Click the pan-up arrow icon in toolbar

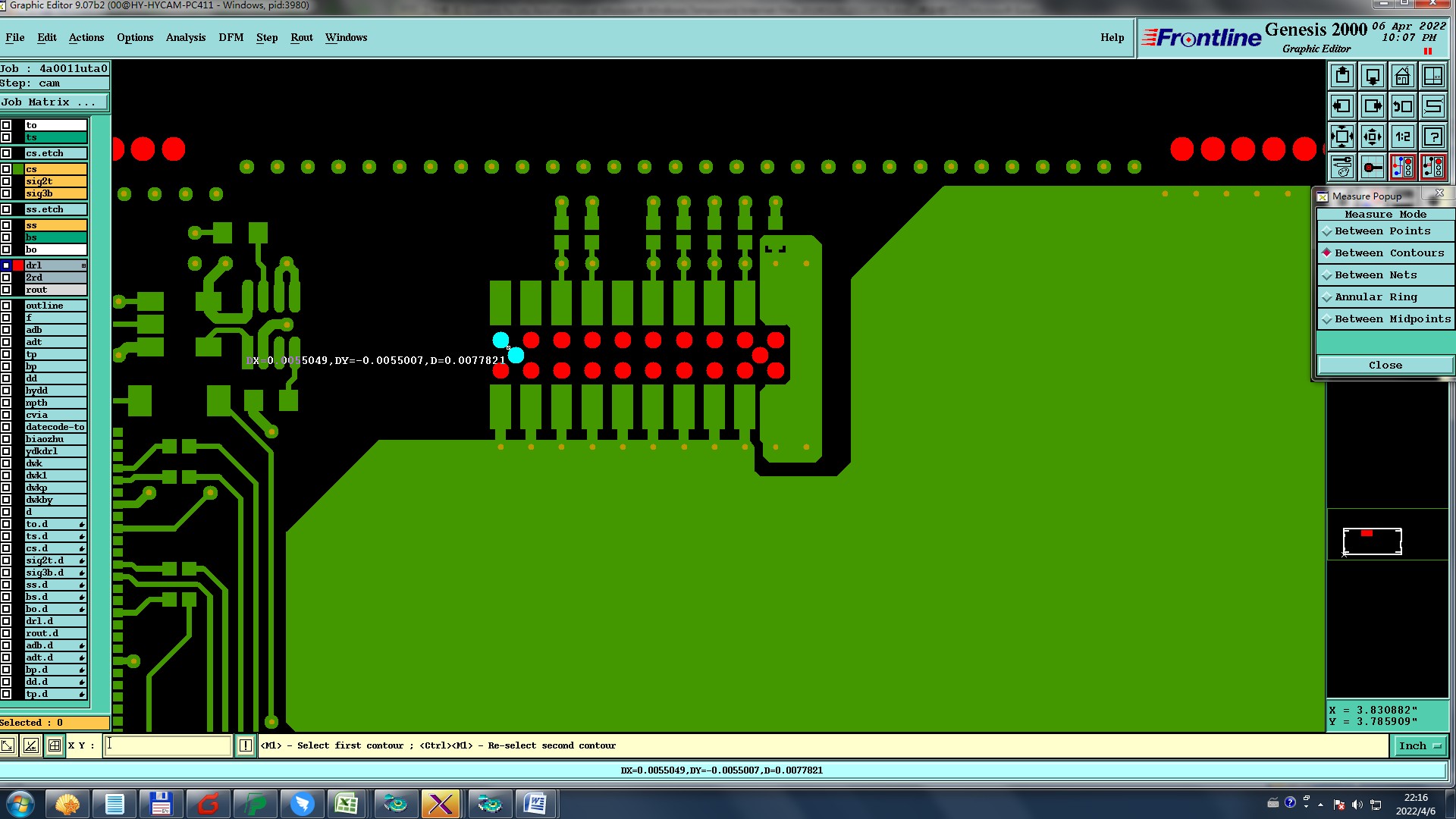coord(1341,76)
